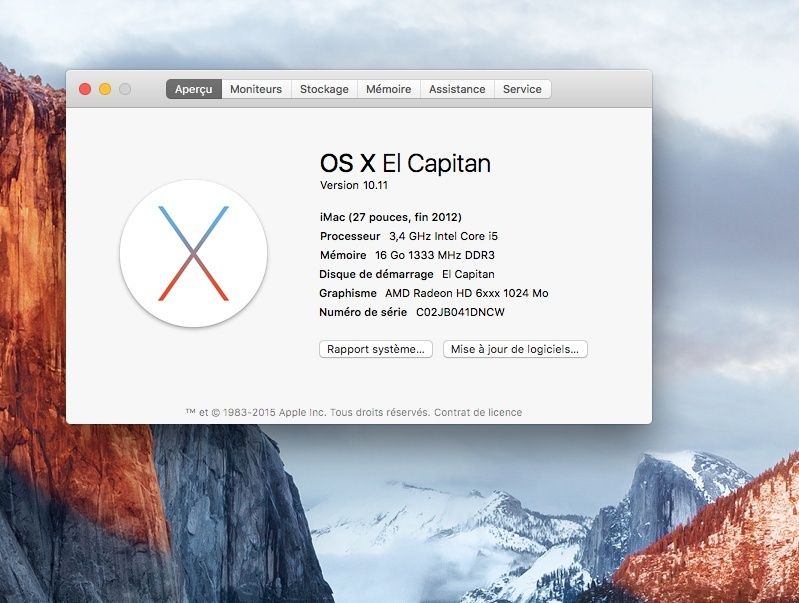
Task: Click the OS X El Capitan title
Action: click(405, 163)
